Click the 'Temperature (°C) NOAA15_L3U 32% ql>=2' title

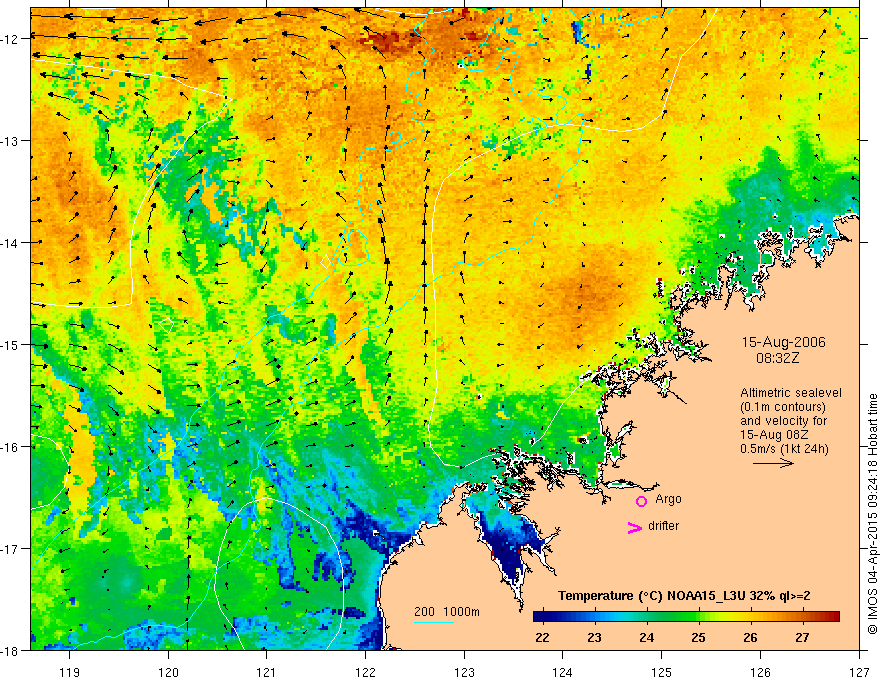(684, 596)
